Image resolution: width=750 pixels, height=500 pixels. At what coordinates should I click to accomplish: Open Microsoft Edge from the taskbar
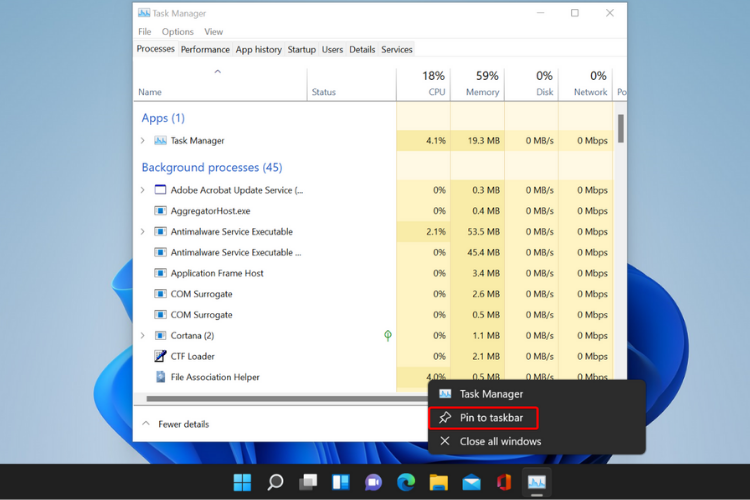click(406, 482)
